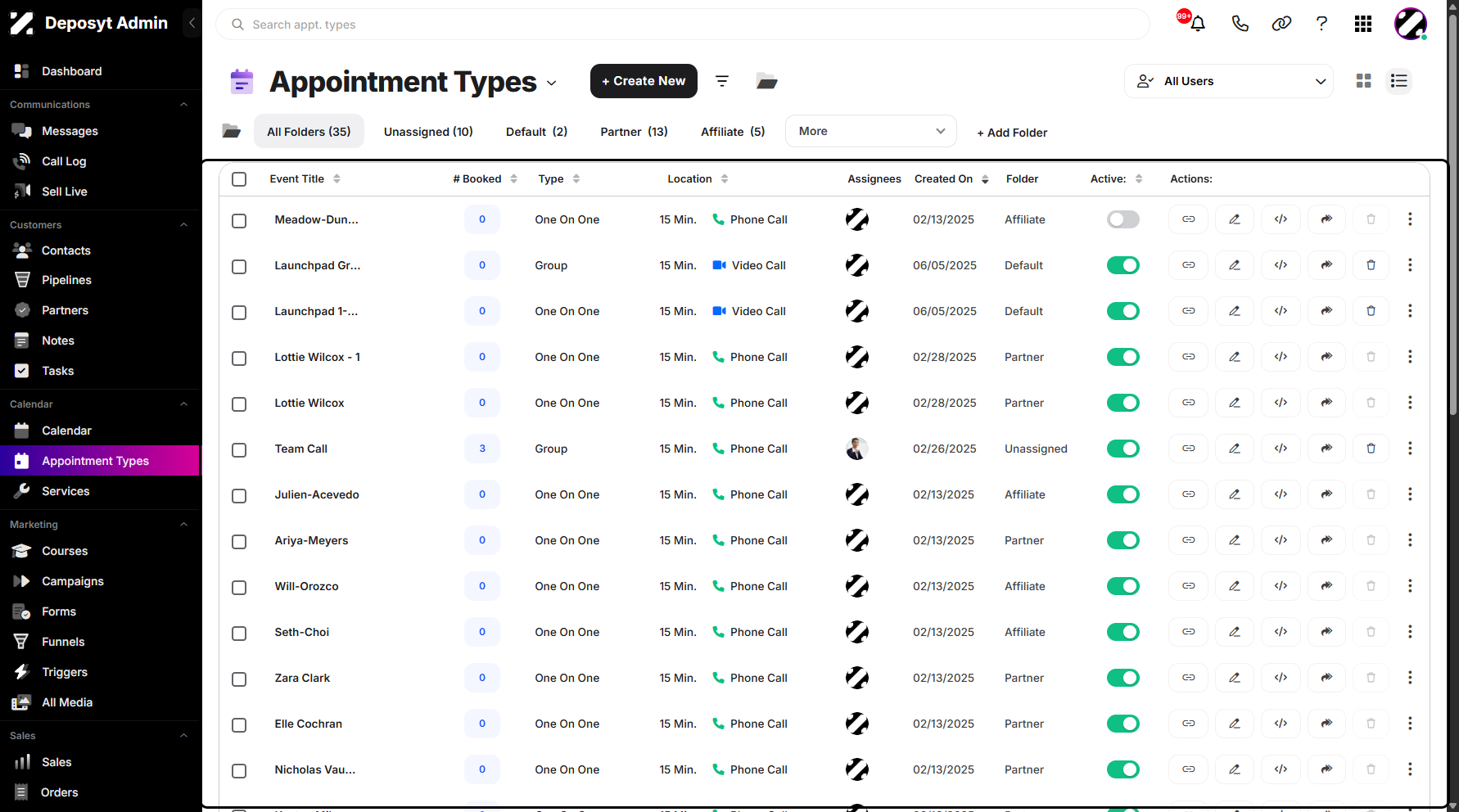Click the Create New button

tap(644, 81)
